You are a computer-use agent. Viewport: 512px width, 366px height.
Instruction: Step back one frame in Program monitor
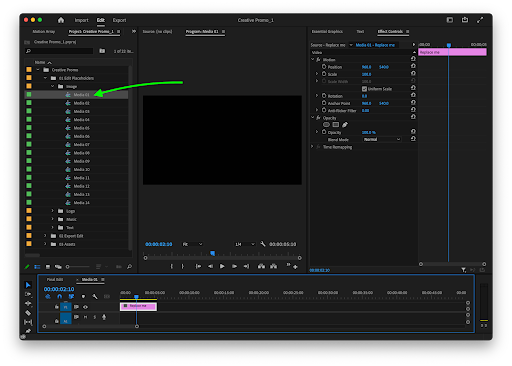[210, 266]
